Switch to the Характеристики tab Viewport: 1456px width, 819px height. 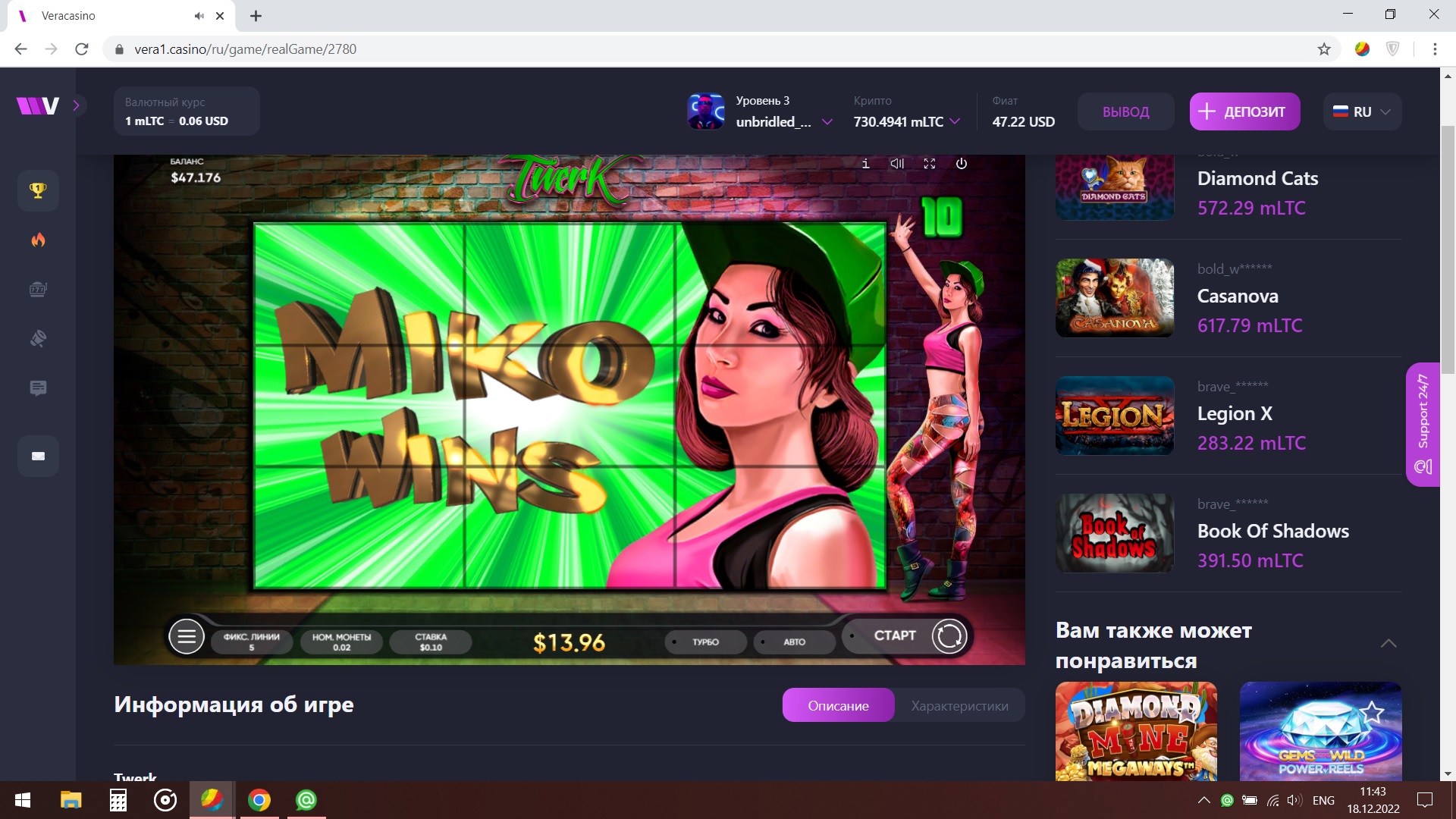[959, 706]
